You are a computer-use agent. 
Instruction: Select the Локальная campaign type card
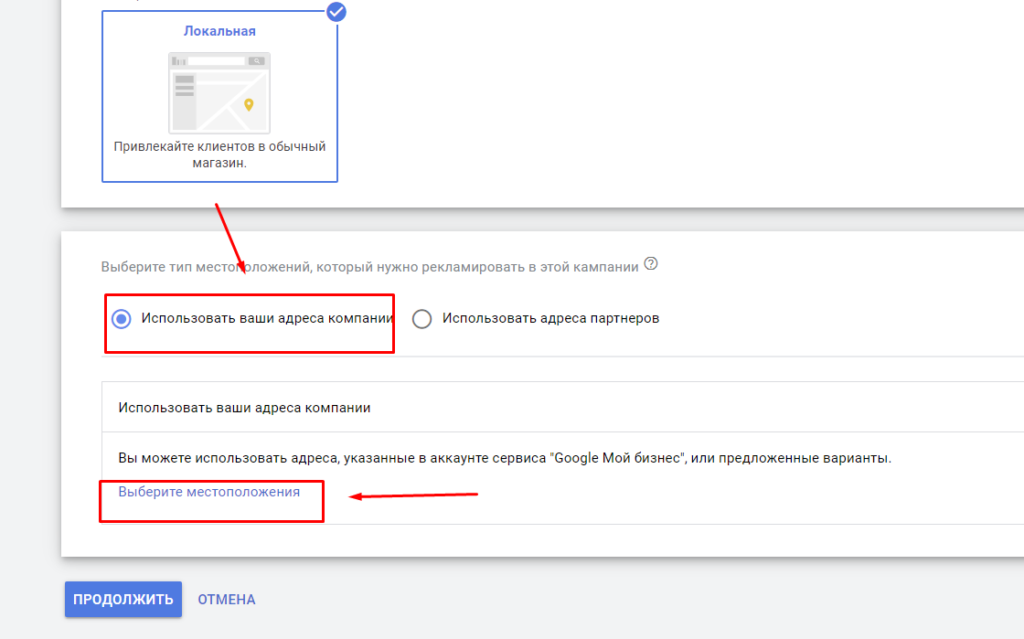pyautogui.click(x=219, y=96)
